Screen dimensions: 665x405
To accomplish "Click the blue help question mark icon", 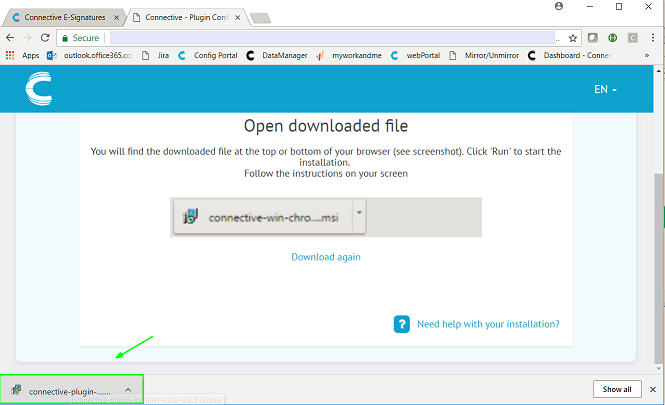I will [402, 324].
